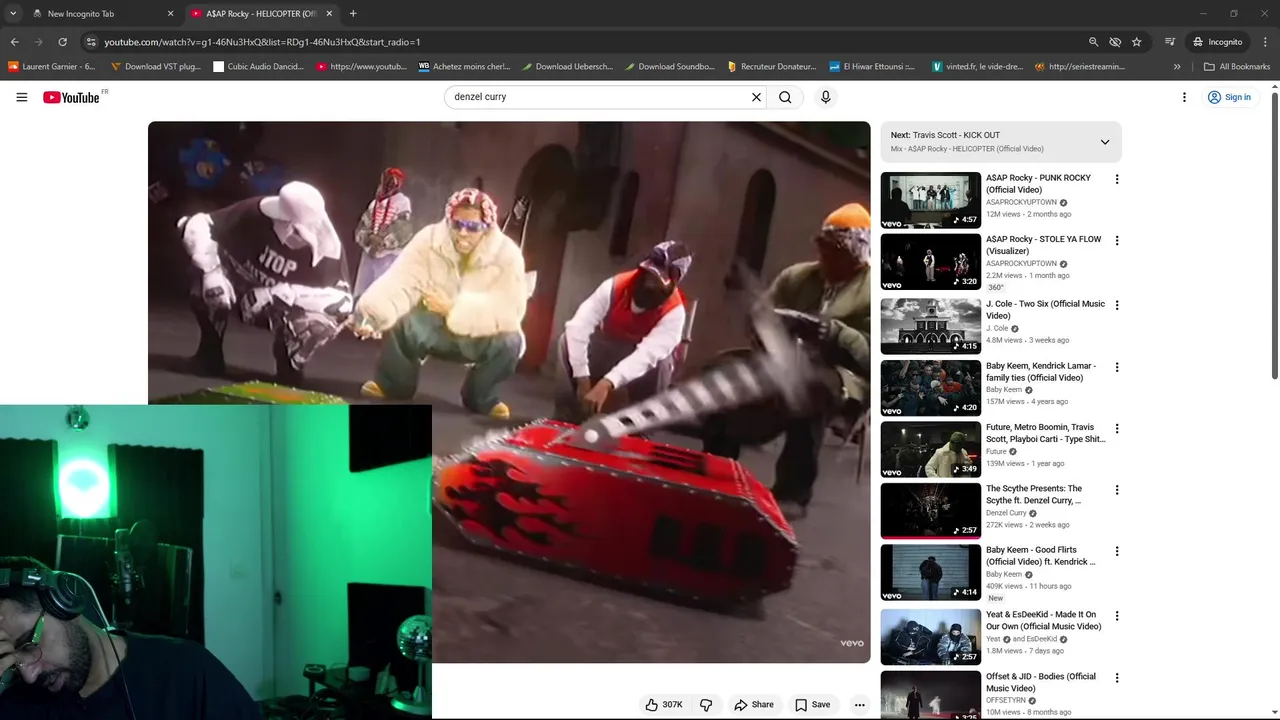Open All Bookmarks folder
Image resolution: width=1280 pixels, height=720 pixels.
tap(1237, 67)
